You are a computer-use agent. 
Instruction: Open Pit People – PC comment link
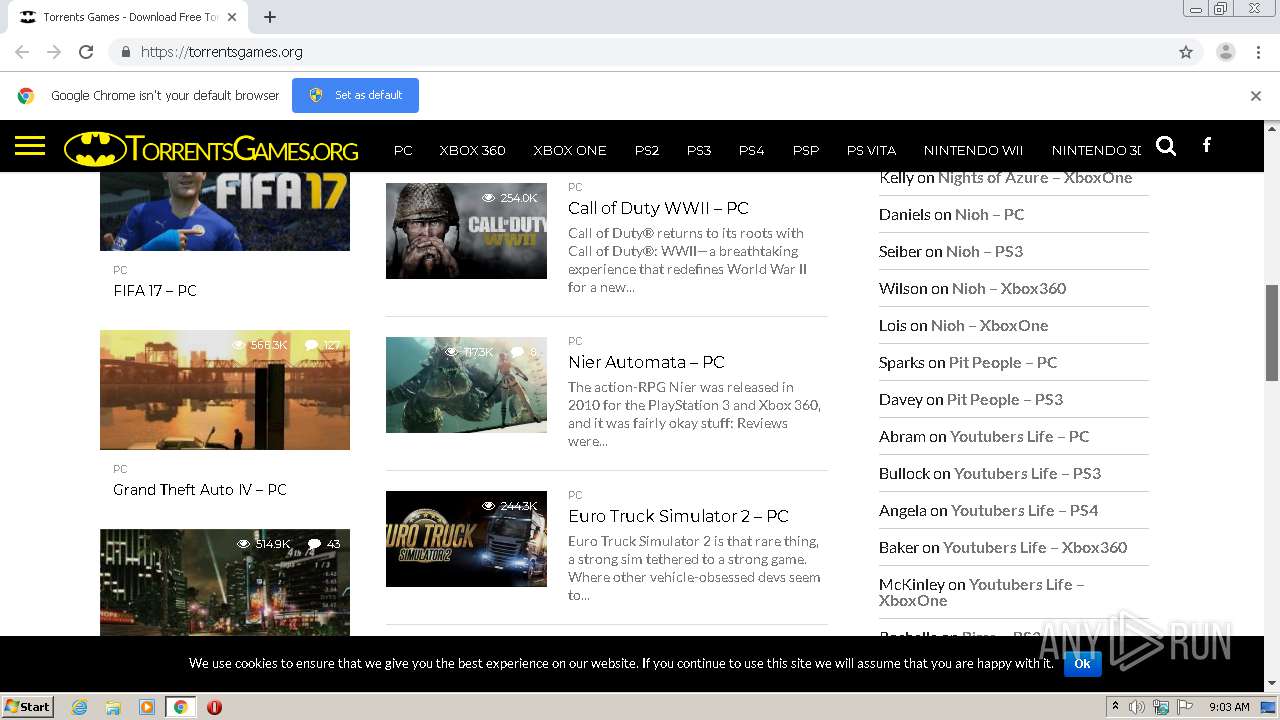(1003, 362)
